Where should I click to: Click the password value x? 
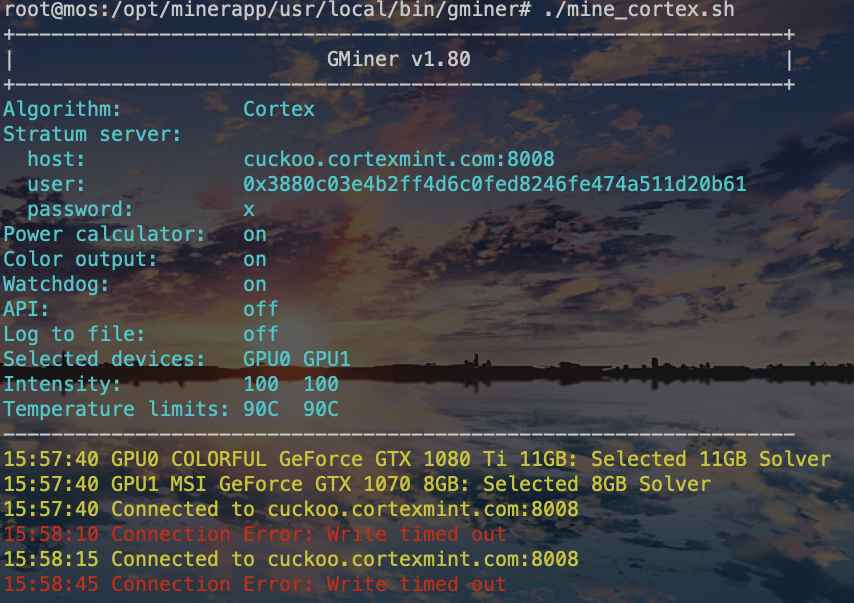[x=249, y=210]
